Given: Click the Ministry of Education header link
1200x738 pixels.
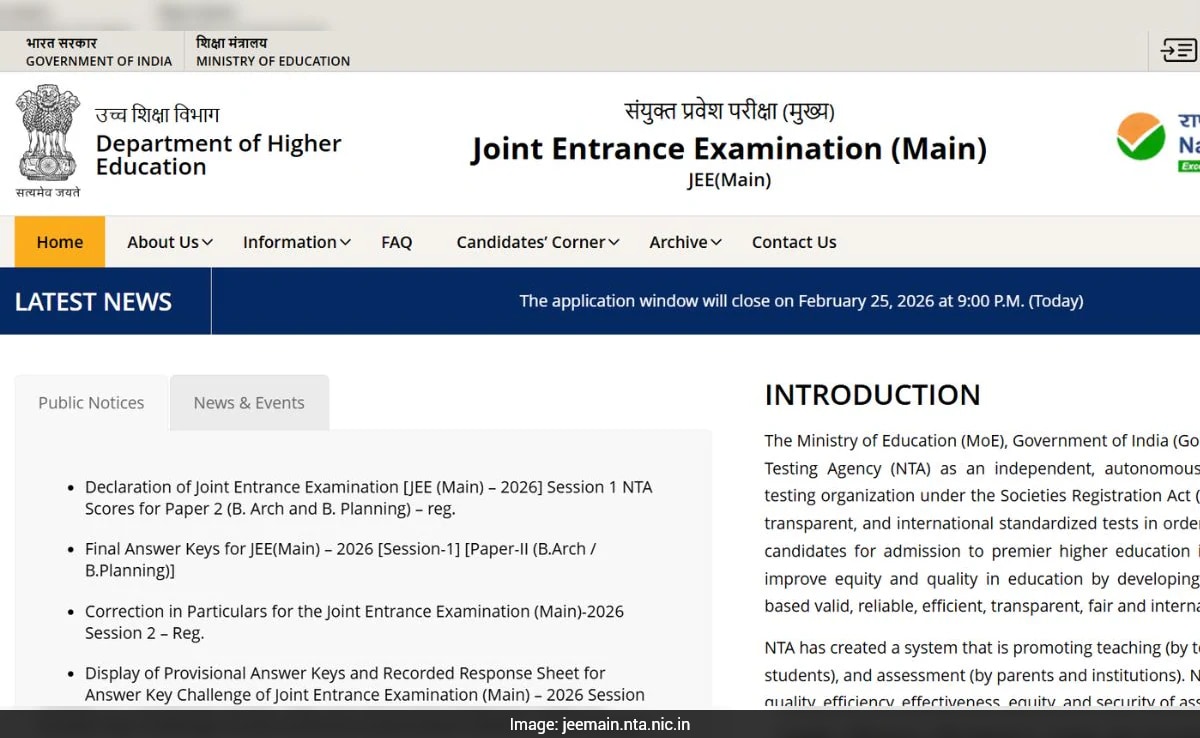Looking at the screenshot, I should click(x=273, y=52).
